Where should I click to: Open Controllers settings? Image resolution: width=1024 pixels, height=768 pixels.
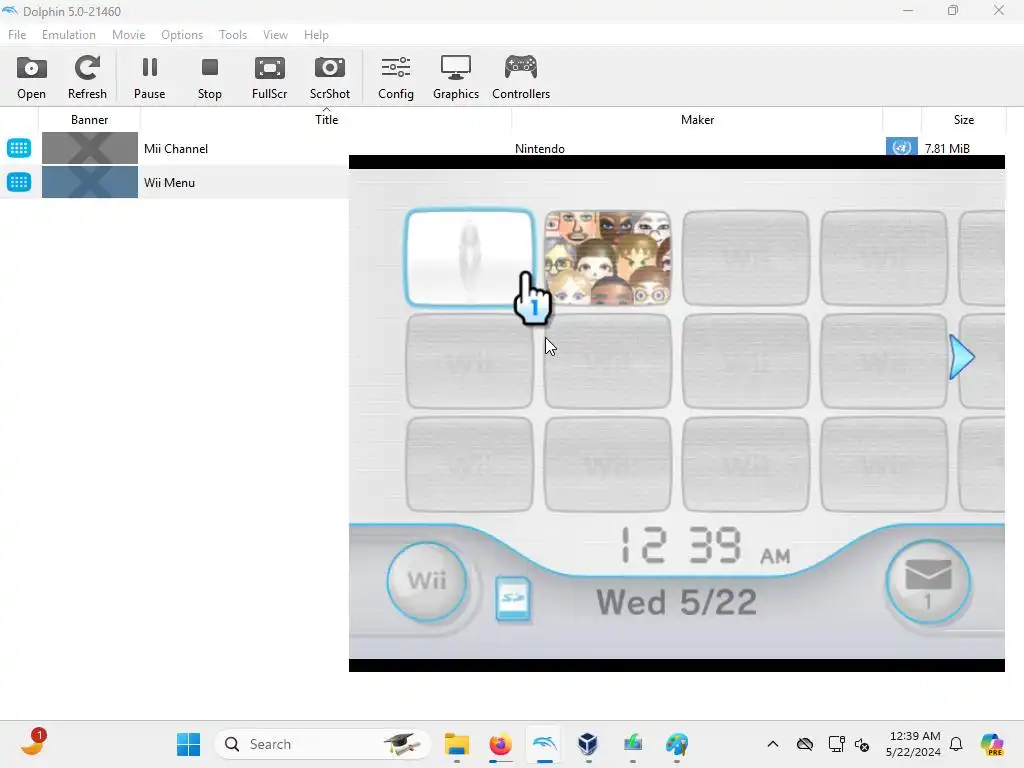pyautogui.click(x=521, y=78)
